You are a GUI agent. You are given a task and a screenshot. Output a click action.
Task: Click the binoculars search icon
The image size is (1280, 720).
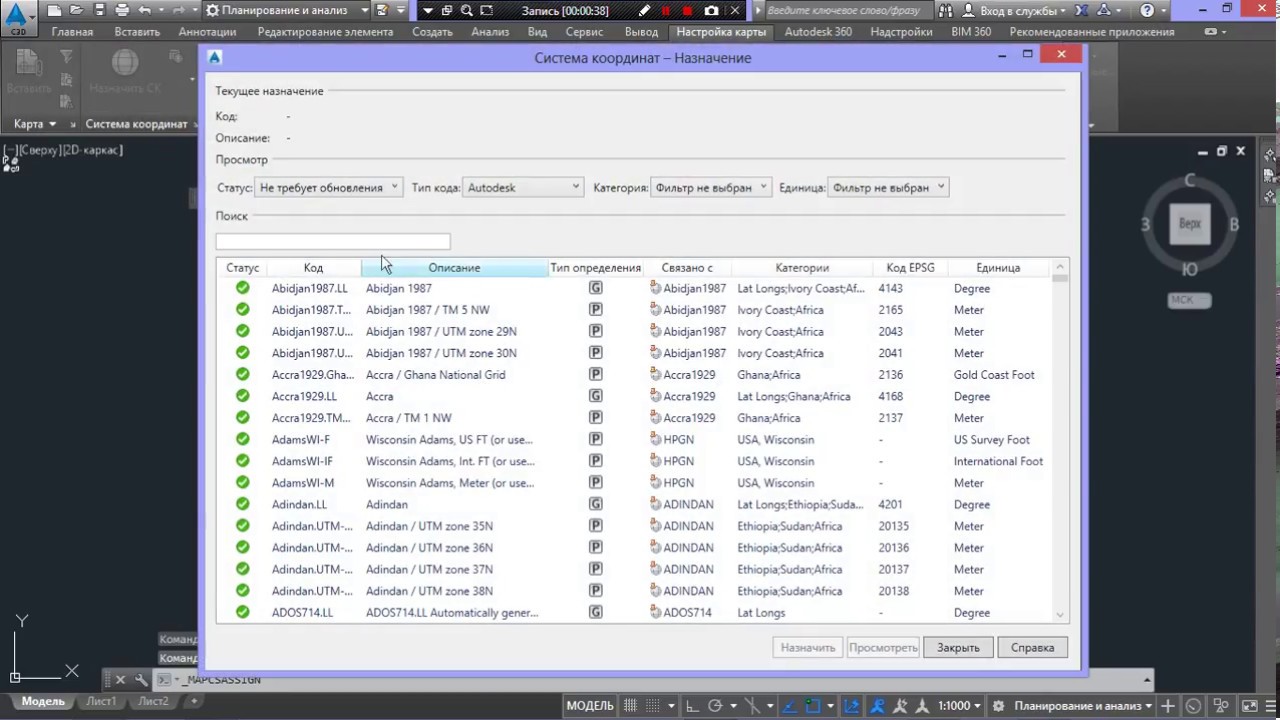[x=946, y=11]
